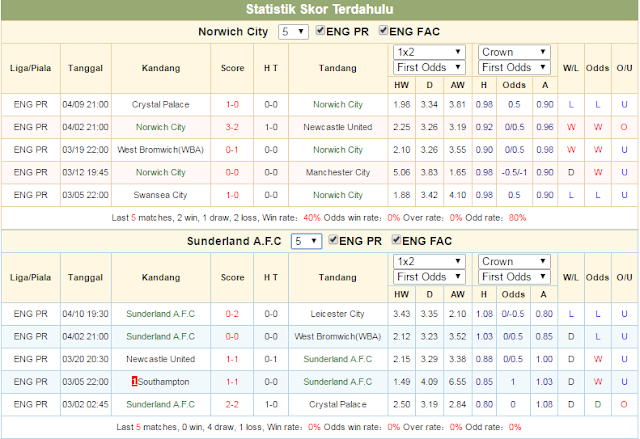Viewport: 640px width, 439px height.
Task: Open Norwich City match count dropdown
Action: pos(293,32)
